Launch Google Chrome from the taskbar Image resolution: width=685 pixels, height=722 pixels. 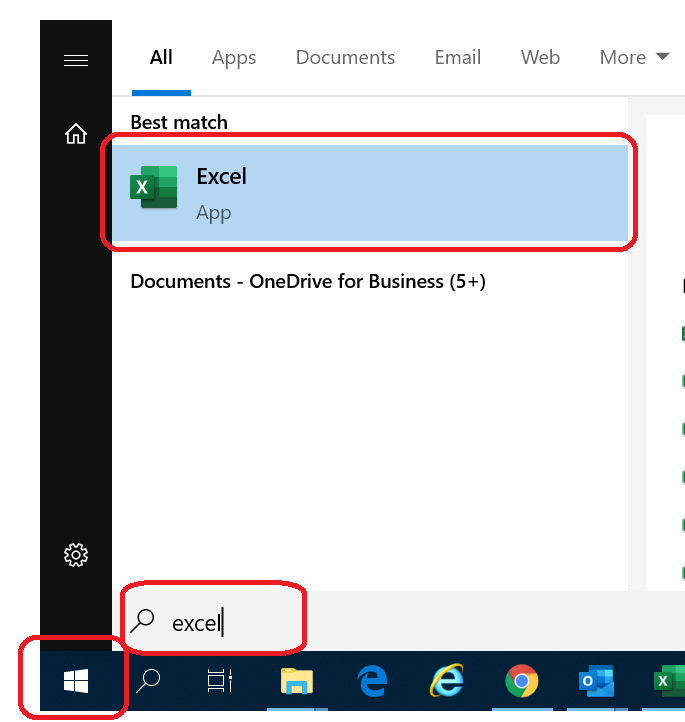pos(522,681)
